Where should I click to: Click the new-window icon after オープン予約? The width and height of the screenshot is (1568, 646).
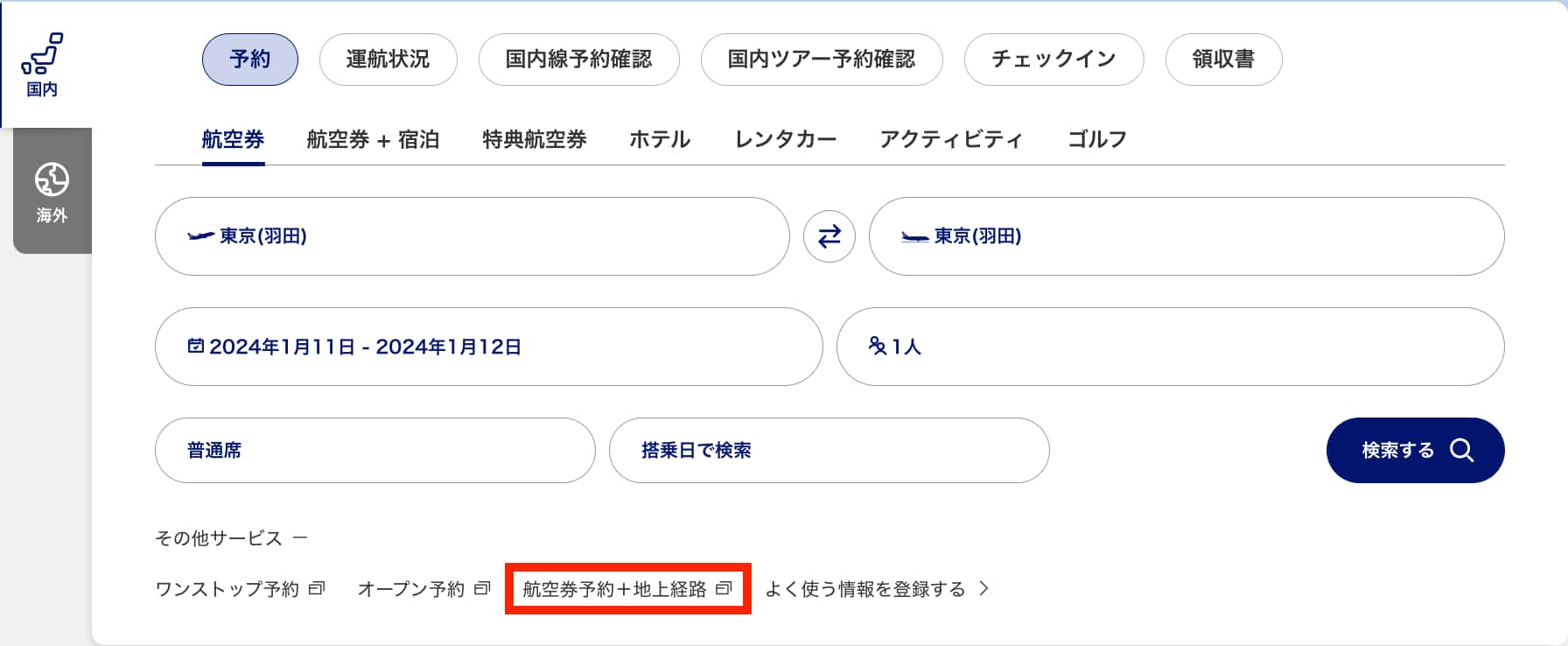coord(482,588)
